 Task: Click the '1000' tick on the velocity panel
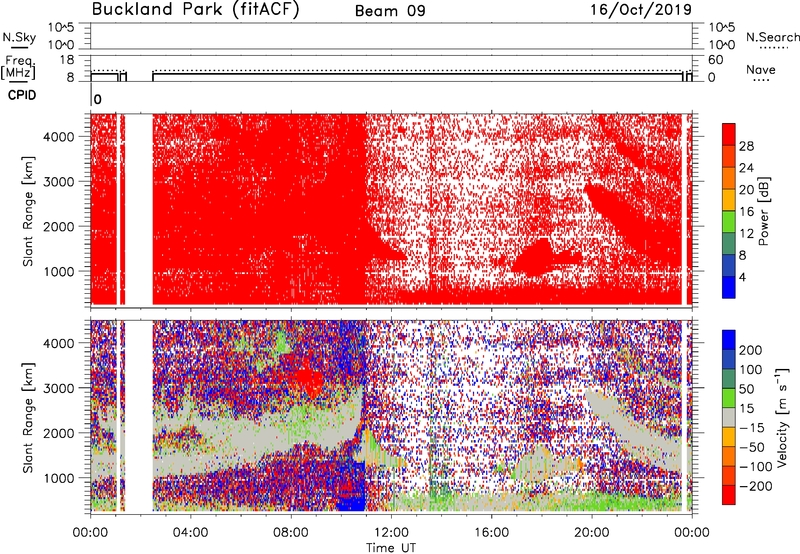point(58,478)
